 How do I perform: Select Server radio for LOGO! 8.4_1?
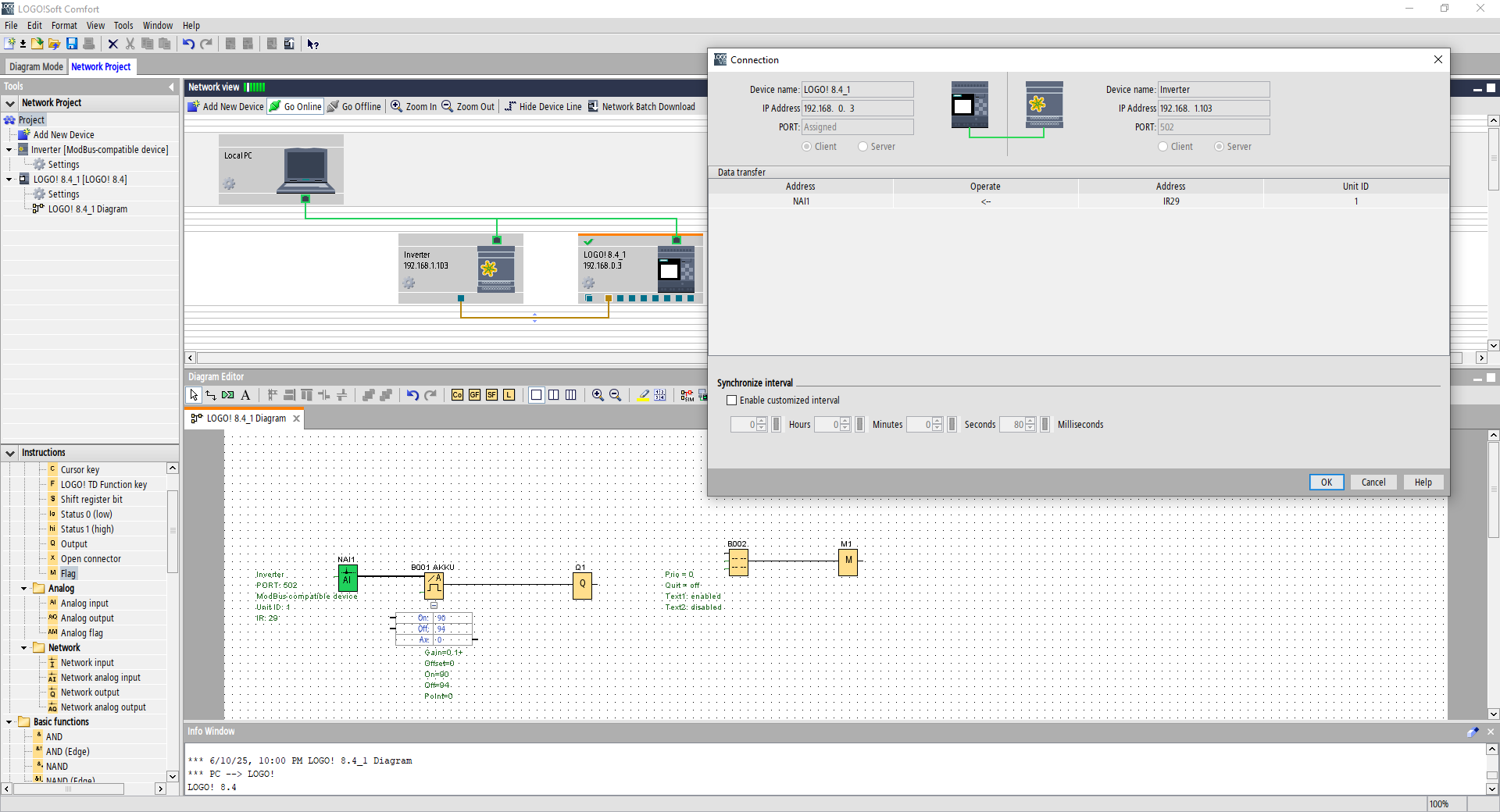tap(863, 147)
